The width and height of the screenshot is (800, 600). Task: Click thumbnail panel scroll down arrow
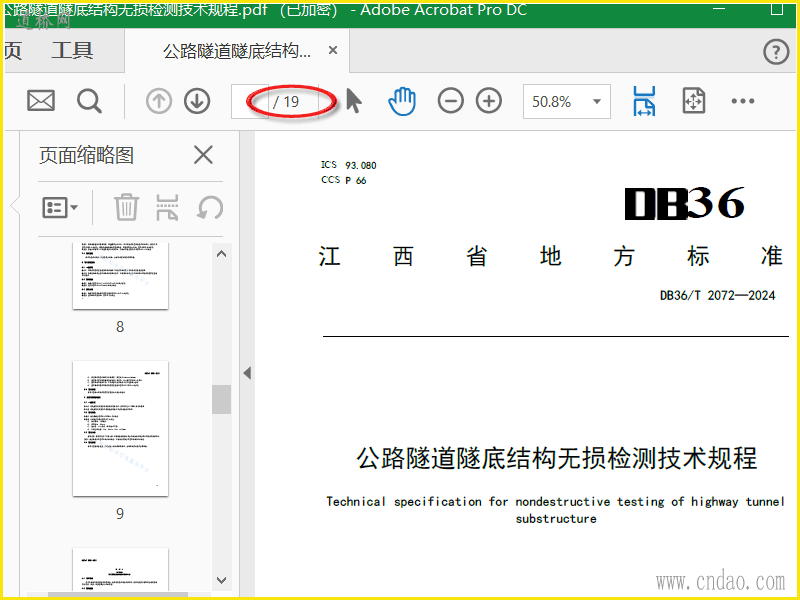tap(221, 580)
